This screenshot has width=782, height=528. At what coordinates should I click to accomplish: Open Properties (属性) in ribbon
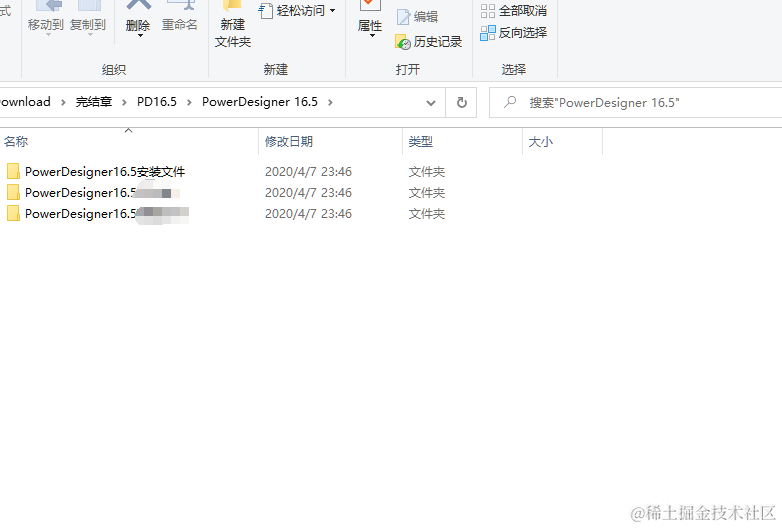(x=370, y=19)
